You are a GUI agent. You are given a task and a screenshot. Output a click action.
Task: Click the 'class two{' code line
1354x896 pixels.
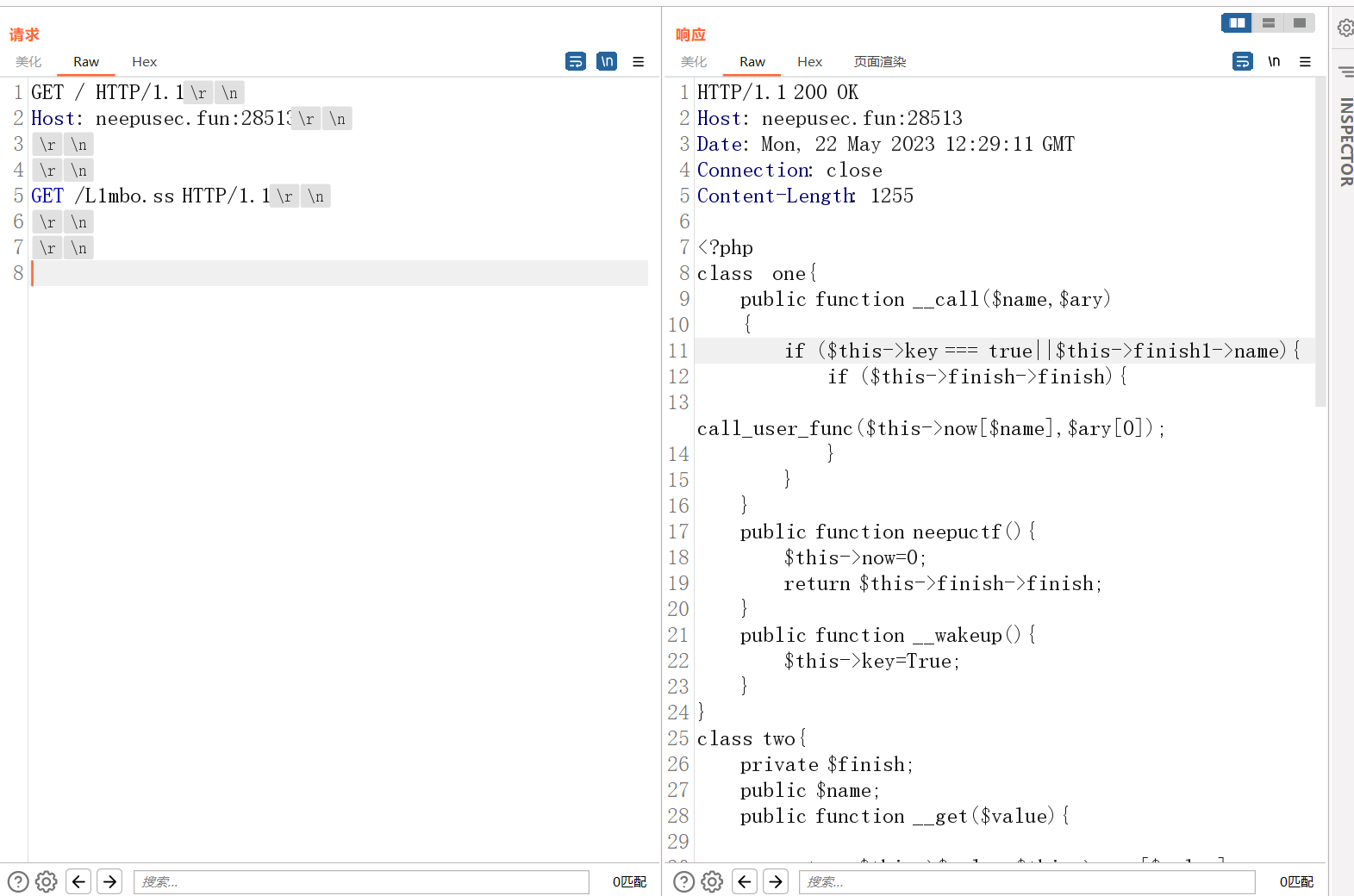coord(752,738)
